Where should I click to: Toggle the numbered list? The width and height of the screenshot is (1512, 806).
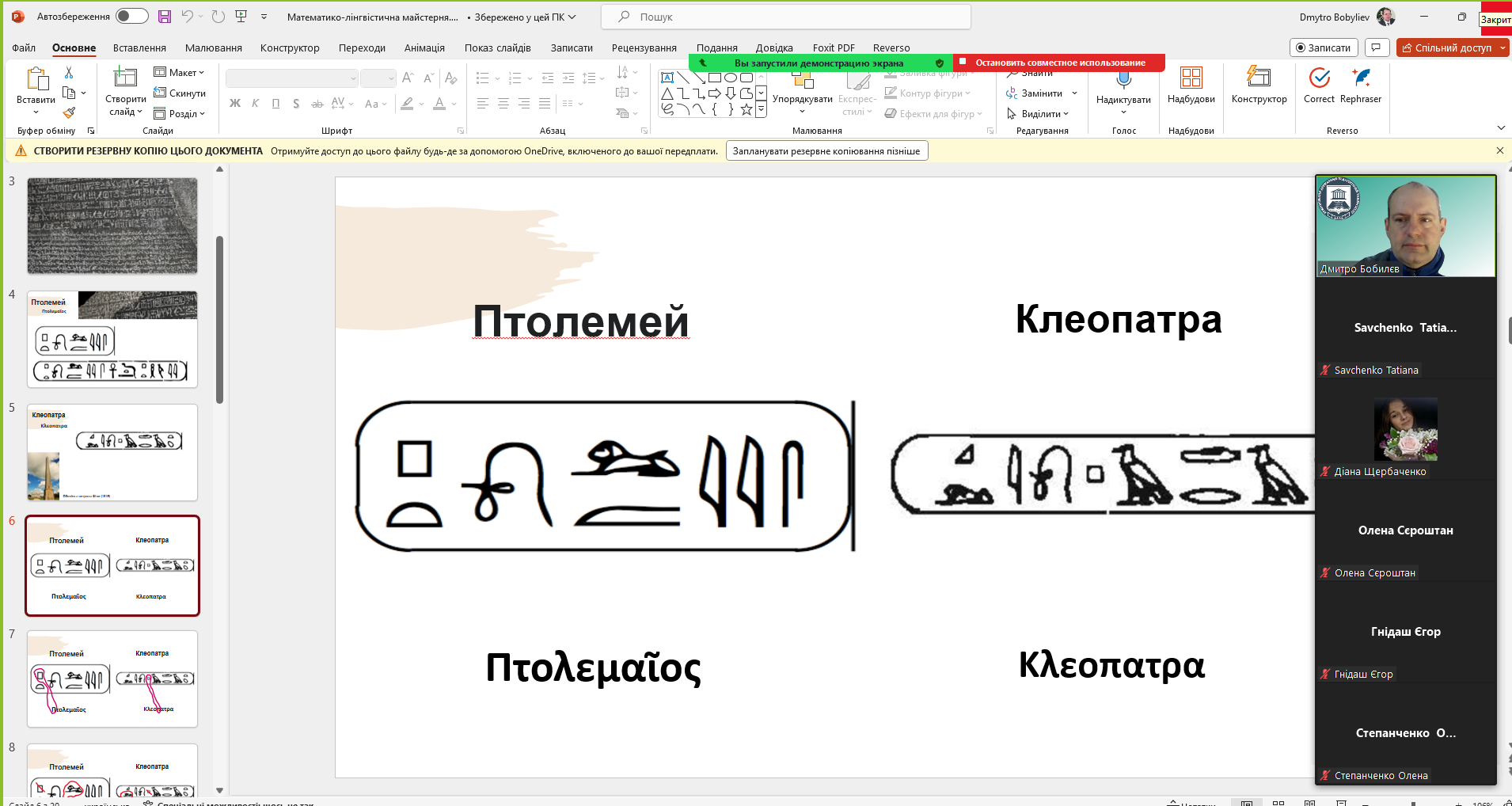pyautogui.click(x=515, y=78)
